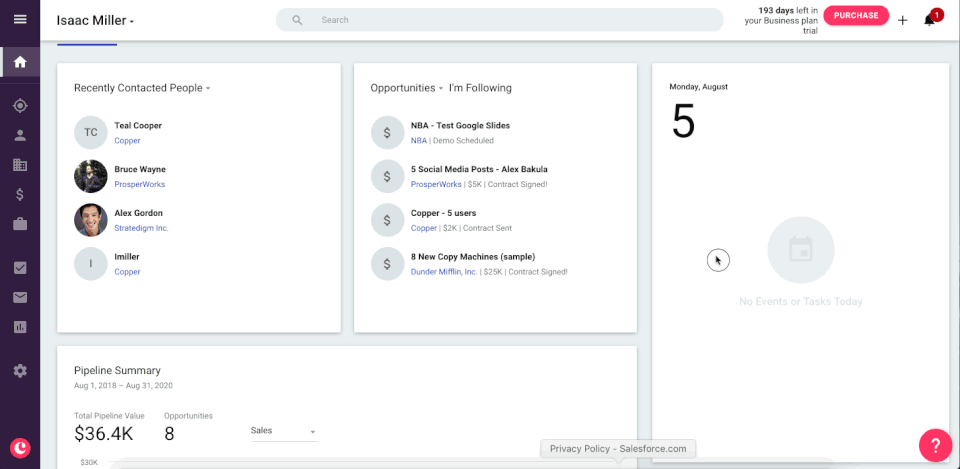
Task: Open the Stratedigm Inc. company link
Action: coord(141,228)
